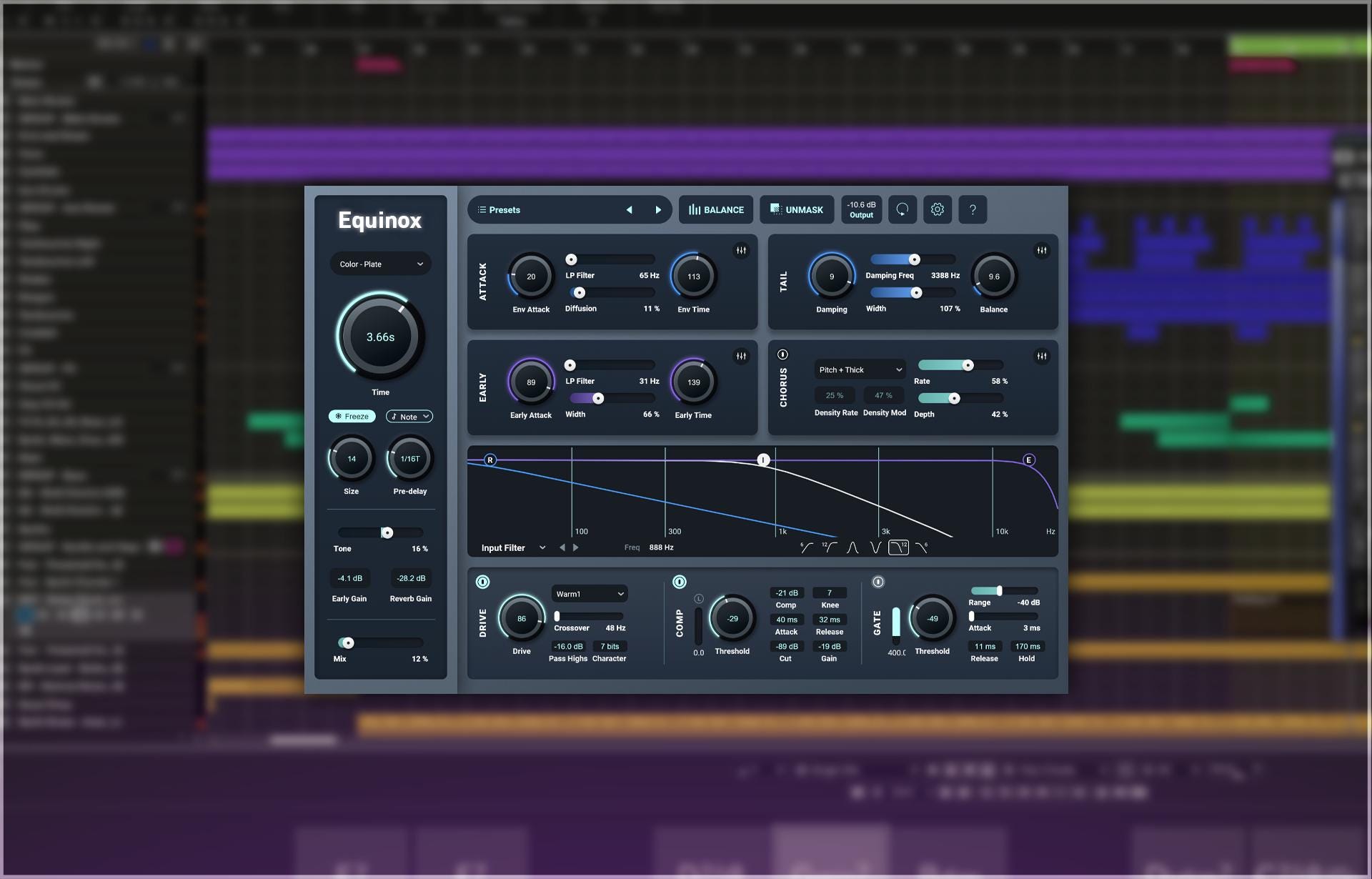Go to next preset with right arrow
The image size is (1372, 879).
pyautogui.click(x=658, y=209)
